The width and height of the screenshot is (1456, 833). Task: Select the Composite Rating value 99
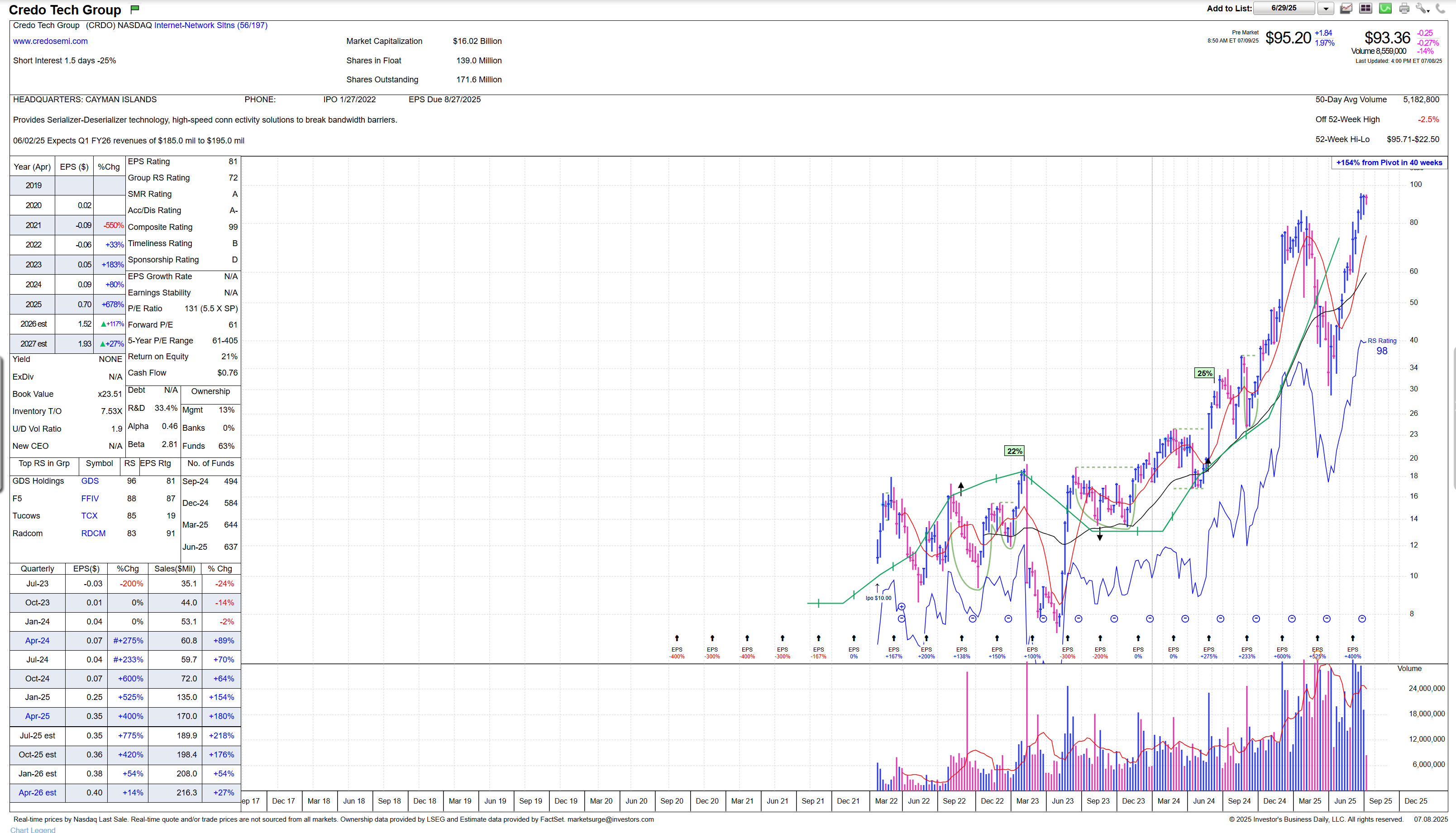click(233, 227)
